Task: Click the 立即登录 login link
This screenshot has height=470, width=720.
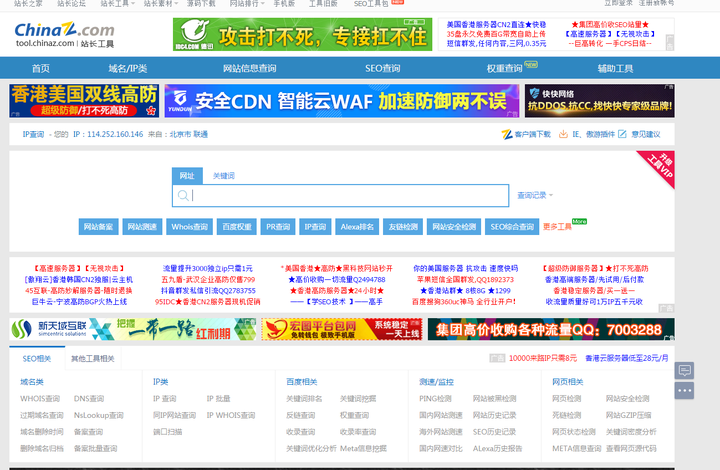Action: [x=619, y=3]
